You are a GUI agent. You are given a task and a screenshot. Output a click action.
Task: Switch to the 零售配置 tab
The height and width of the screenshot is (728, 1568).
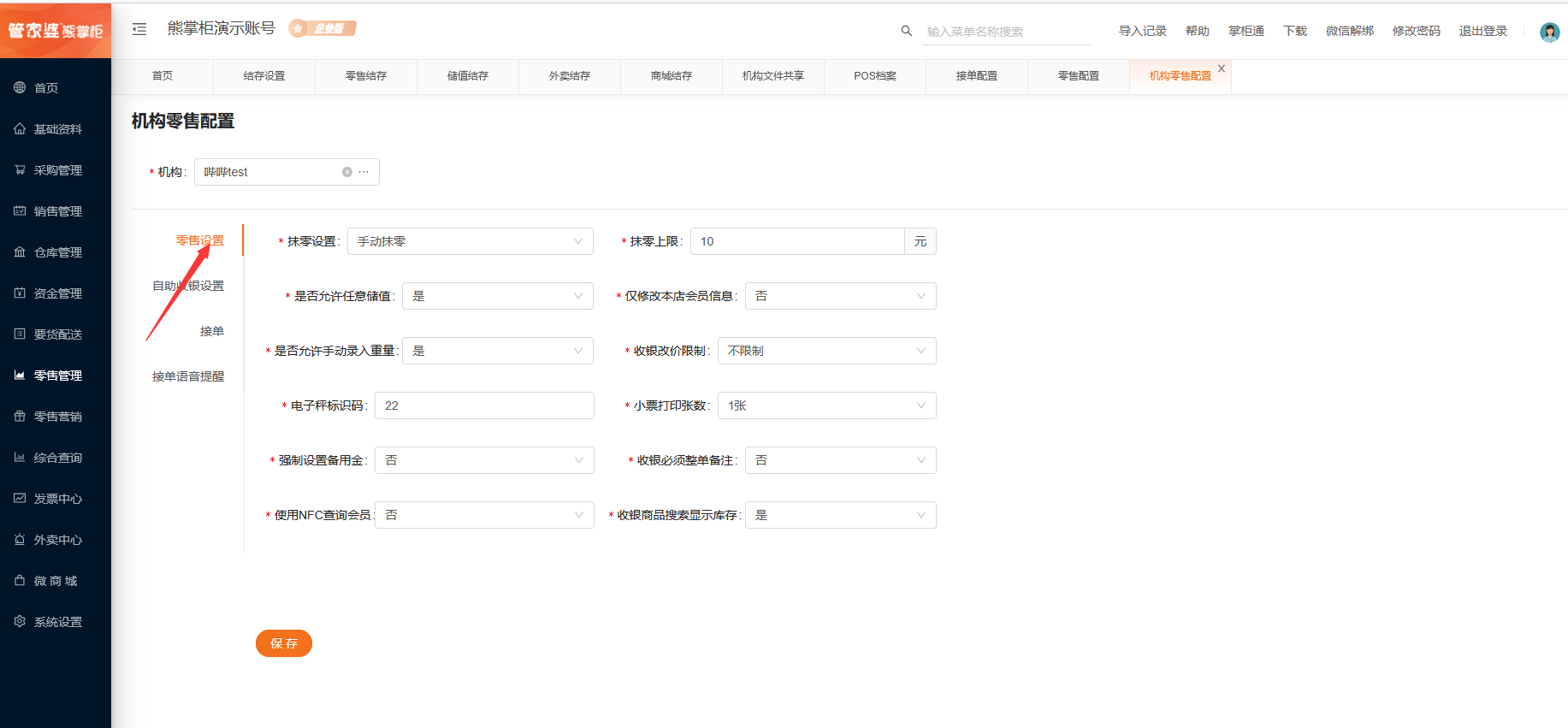(x=1079, y=76)
